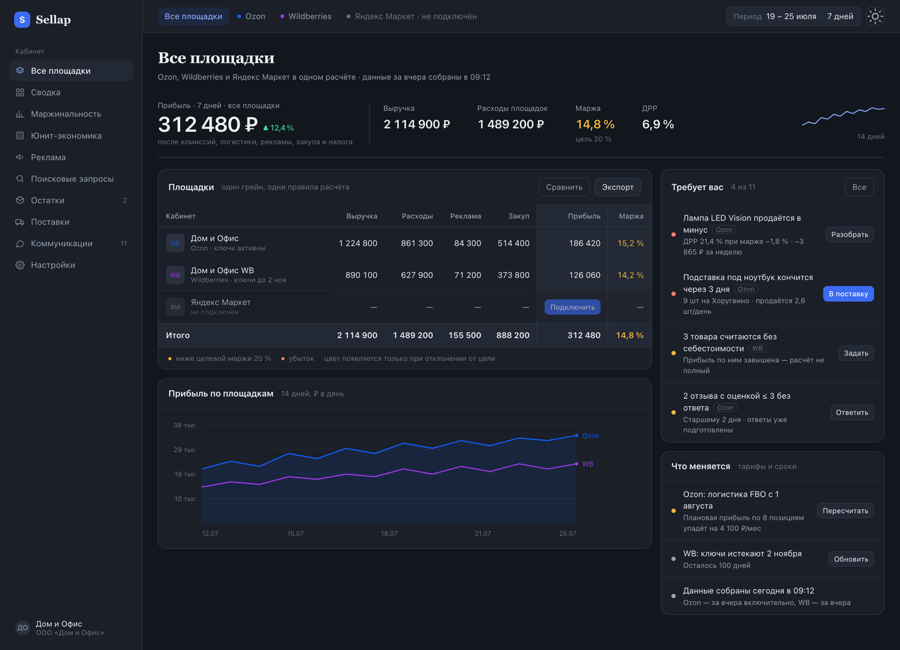Click the chat bubble icon next to Коммуникации
900x650 pixels.
point(20,243)
